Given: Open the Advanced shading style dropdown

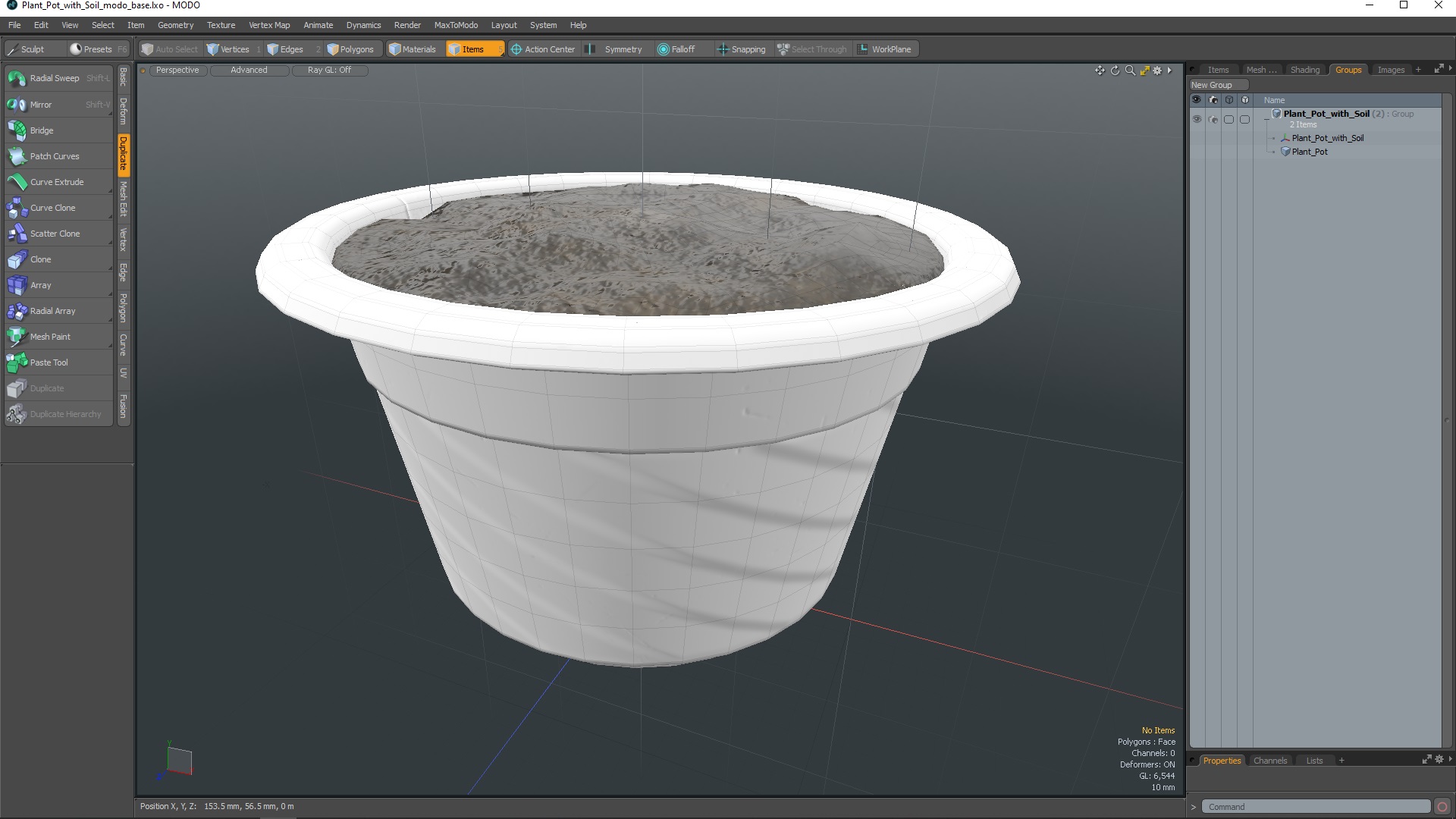Looking at the screenshot, I should 249,70.
